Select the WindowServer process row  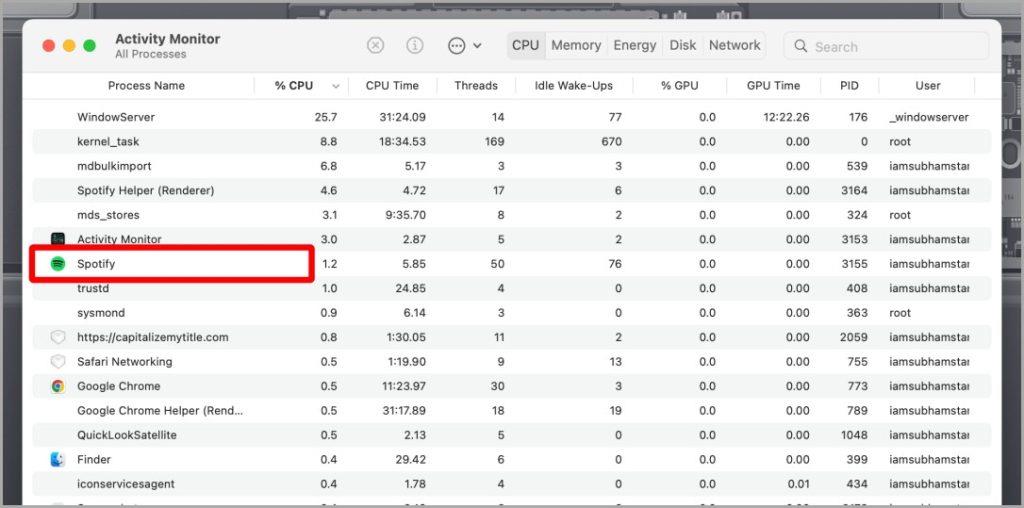(x=511, y=118)
